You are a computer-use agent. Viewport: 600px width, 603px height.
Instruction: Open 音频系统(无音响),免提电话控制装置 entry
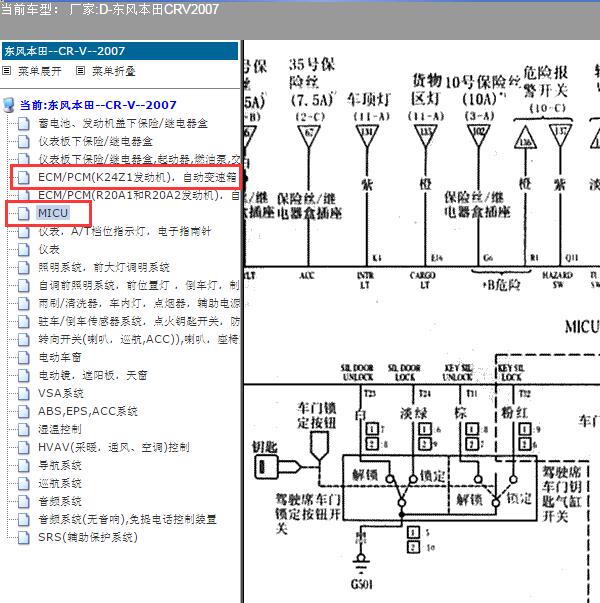point(127,520)
